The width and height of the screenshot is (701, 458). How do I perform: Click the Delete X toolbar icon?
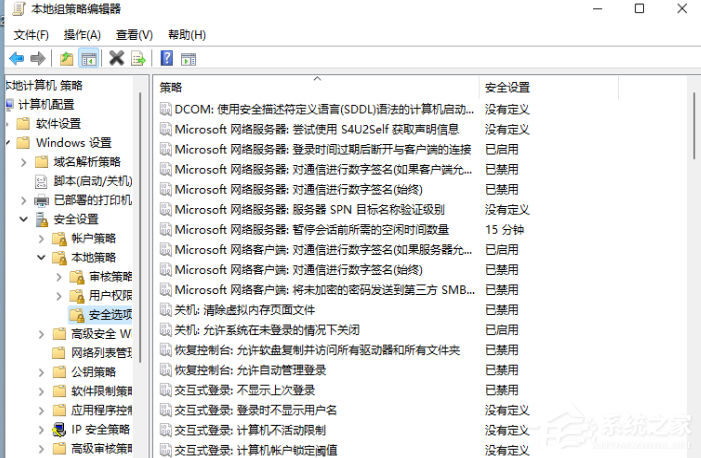click(116, 58)
